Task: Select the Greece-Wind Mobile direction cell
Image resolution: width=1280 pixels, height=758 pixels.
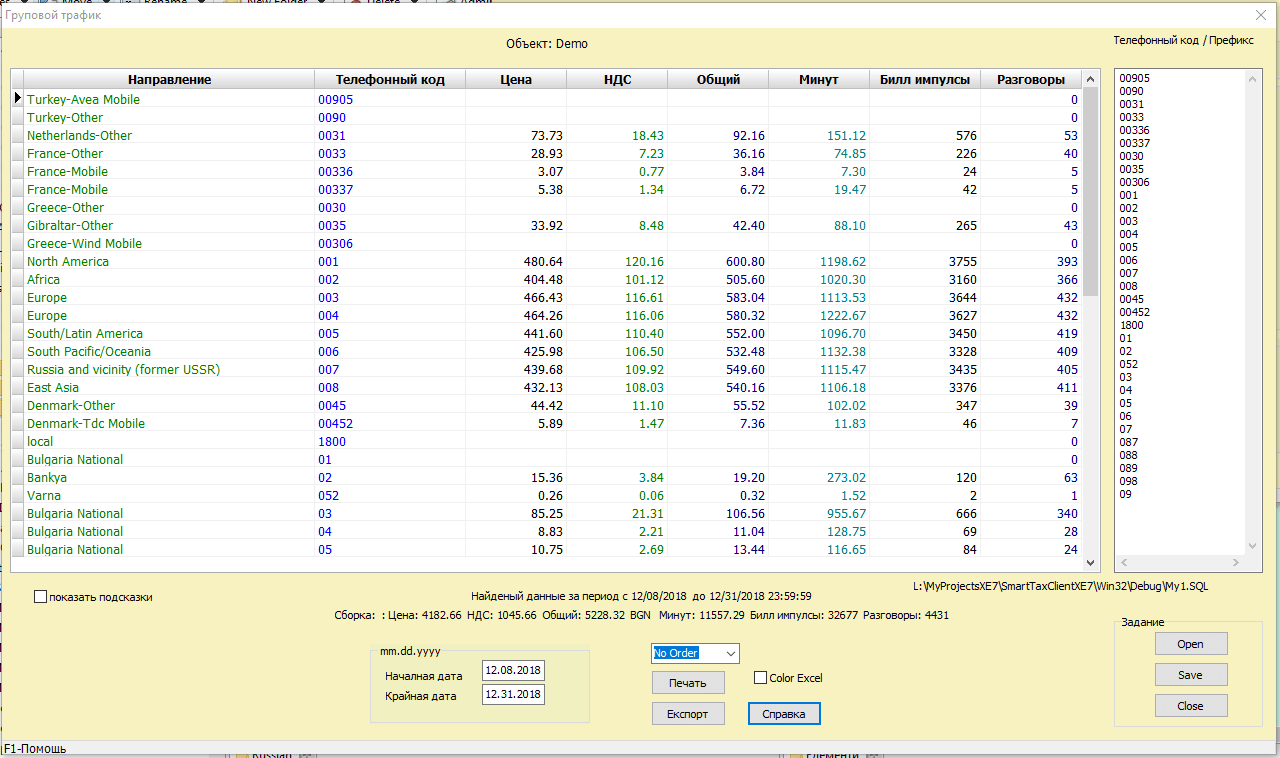Action: coord(169,243)
